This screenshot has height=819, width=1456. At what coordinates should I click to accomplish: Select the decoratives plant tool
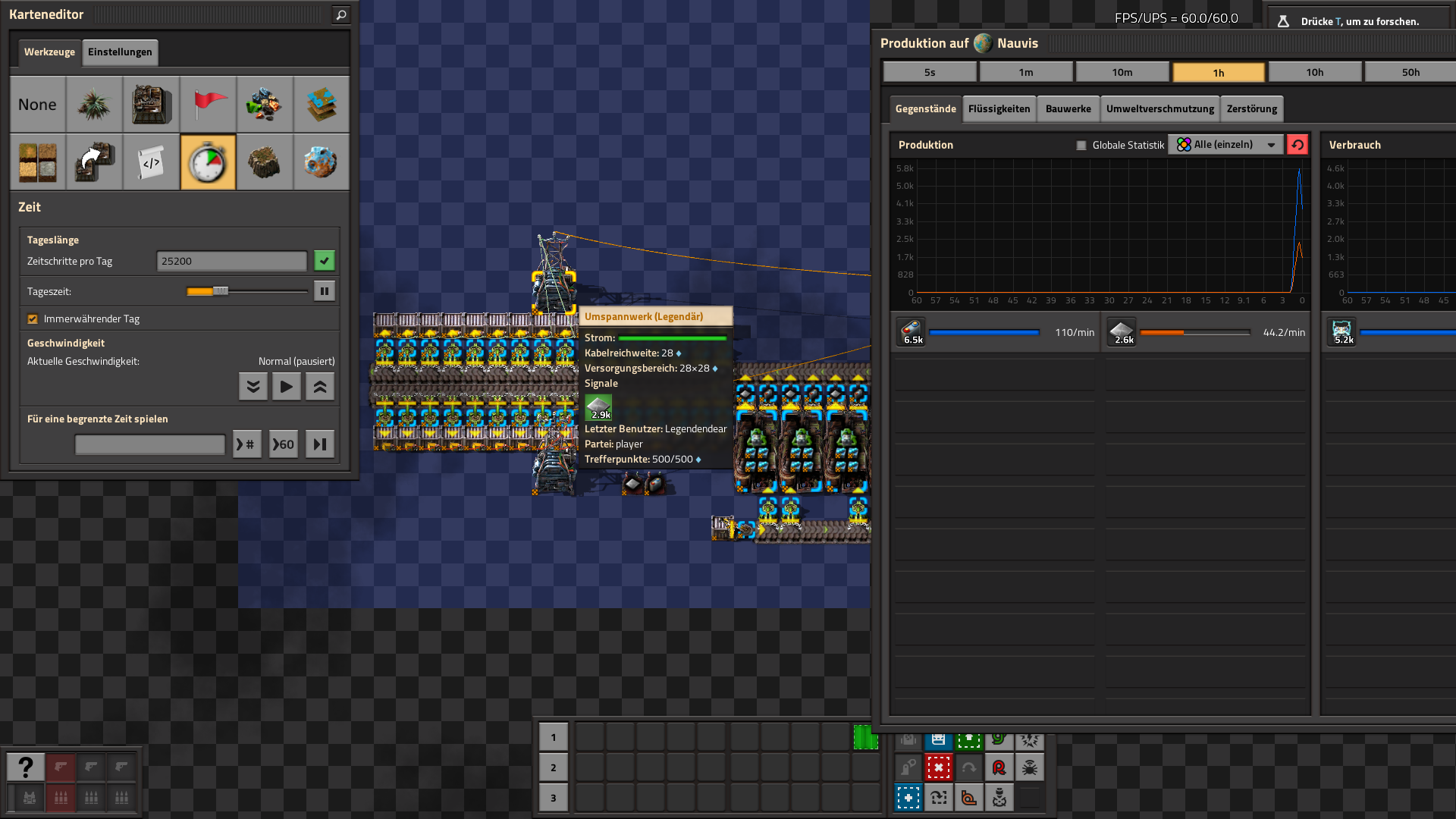tap(94, 105)
